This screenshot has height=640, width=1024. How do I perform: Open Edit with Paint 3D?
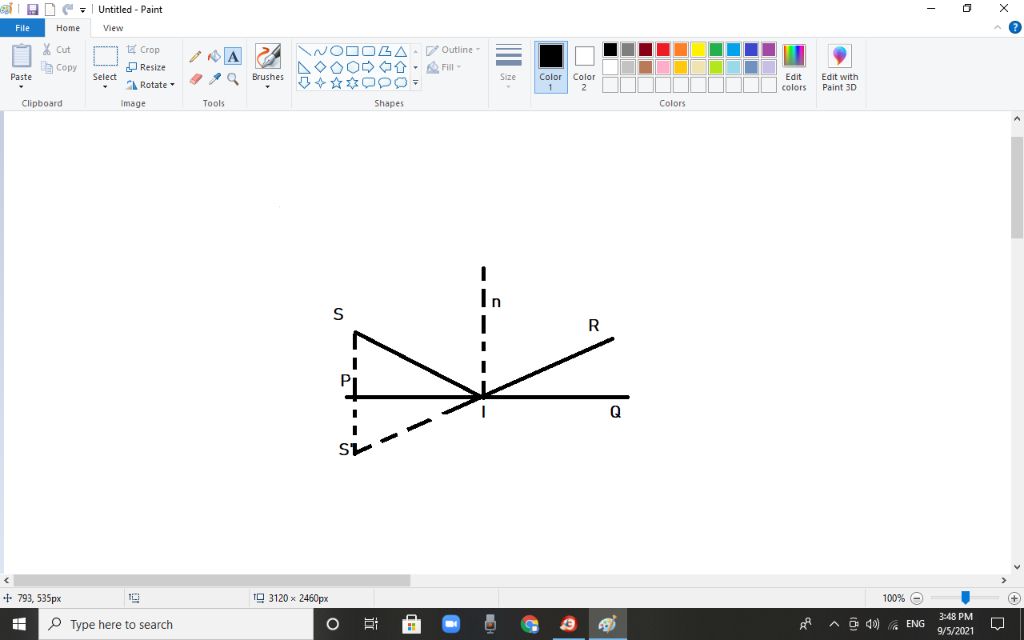pyautogui.click(x=840, y=68)
